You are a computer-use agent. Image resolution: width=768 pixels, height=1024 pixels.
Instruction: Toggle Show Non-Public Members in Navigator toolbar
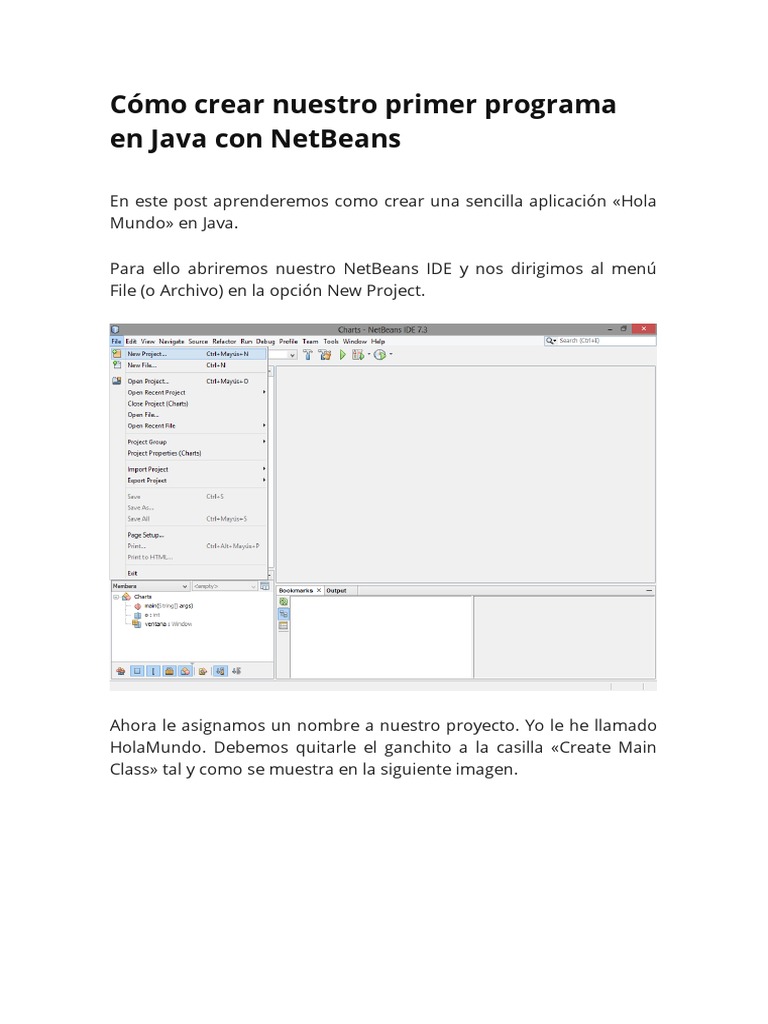click(169, 671)
